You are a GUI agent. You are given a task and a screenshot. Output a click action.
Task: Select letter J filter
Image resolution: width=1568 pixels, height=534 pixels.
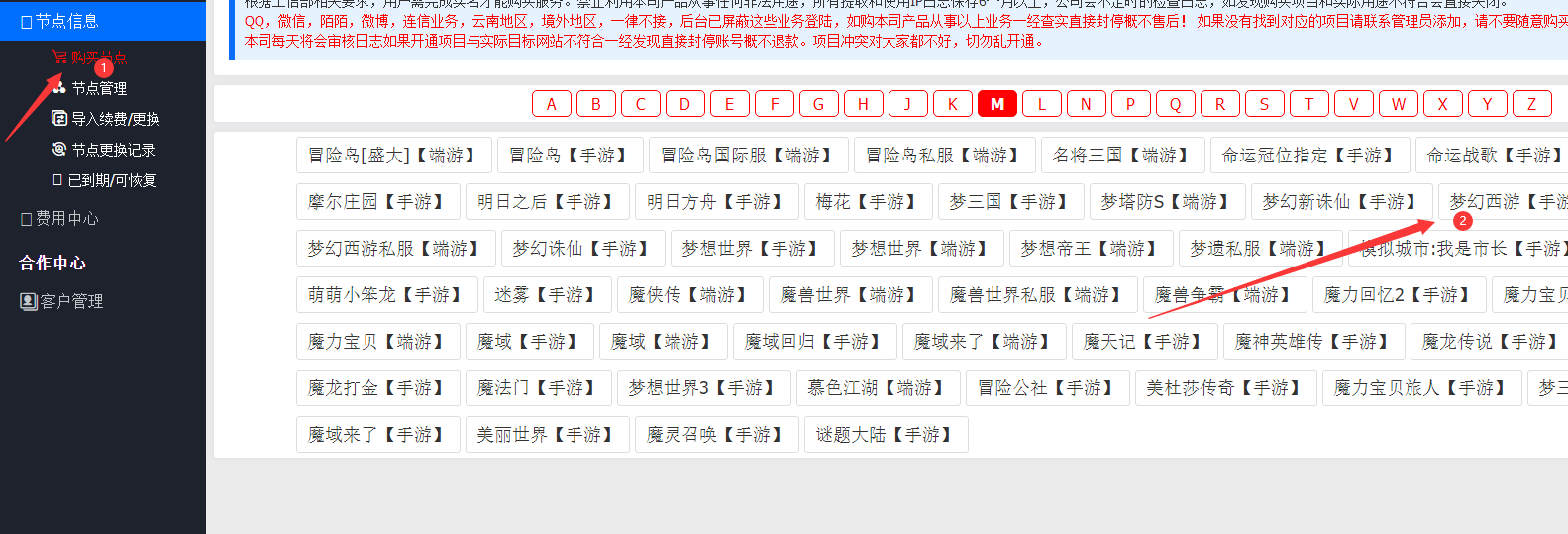[x=908, y=104]
